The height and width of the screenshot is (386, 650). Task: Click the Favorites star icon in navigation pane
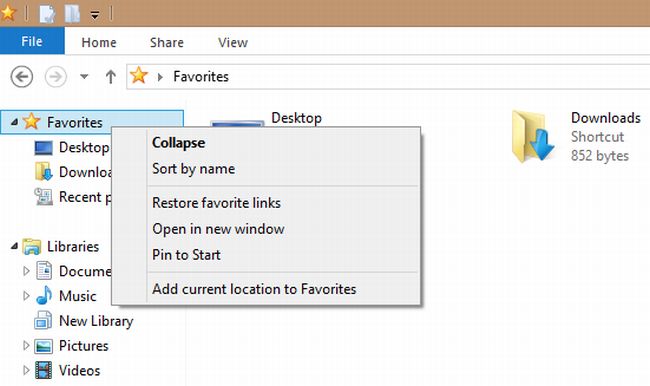[32, 121]
